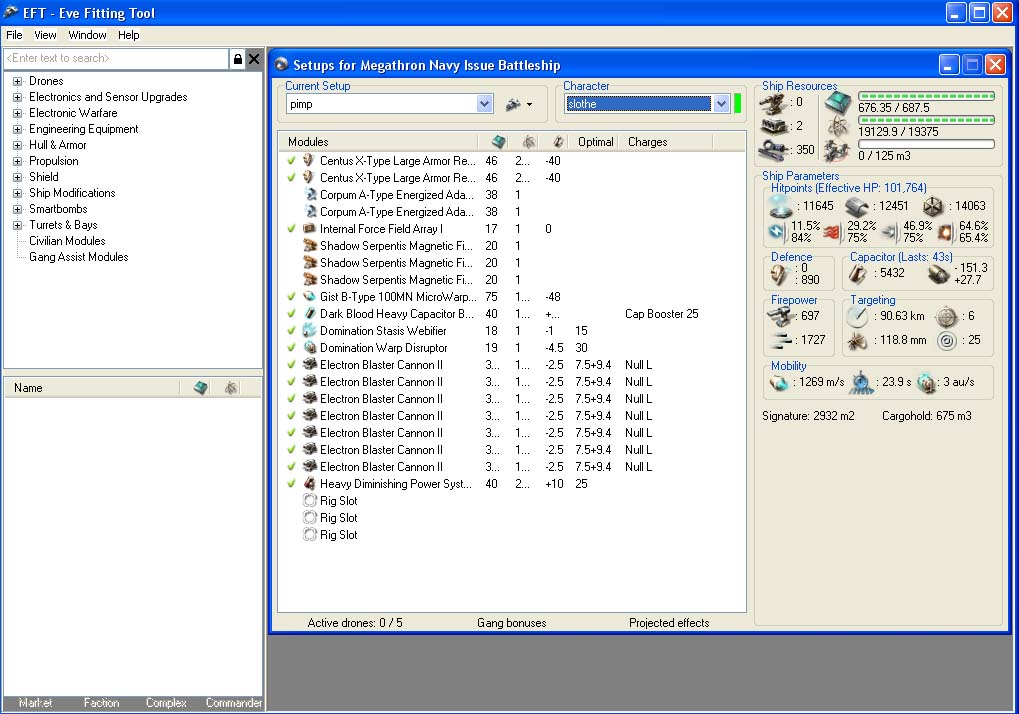Open the File menu
This screenshot has height=714, width=1019.
(14, 35)
